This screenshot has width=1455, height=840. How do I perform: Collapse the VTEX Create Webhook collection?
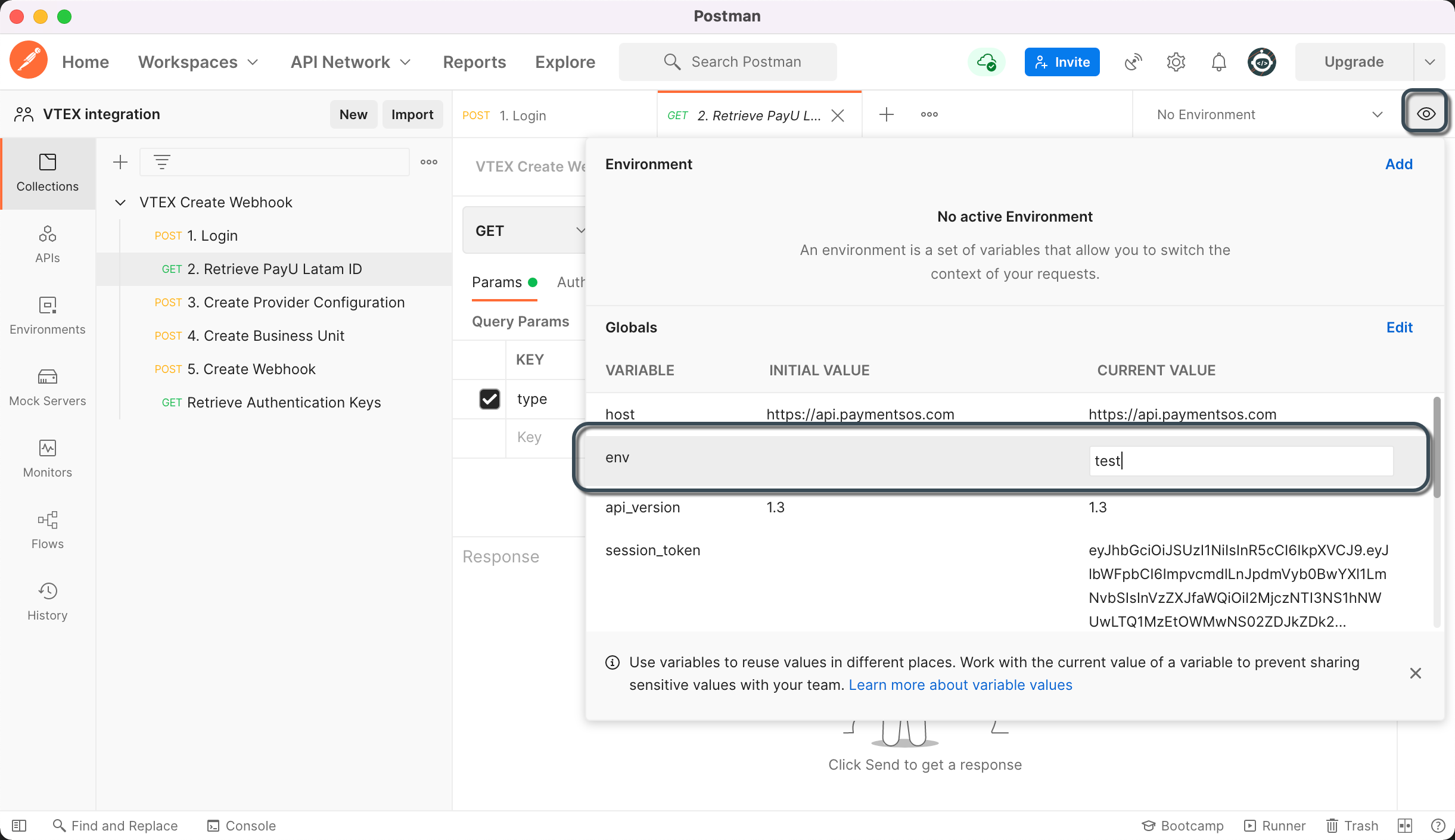tap(120, 203)
